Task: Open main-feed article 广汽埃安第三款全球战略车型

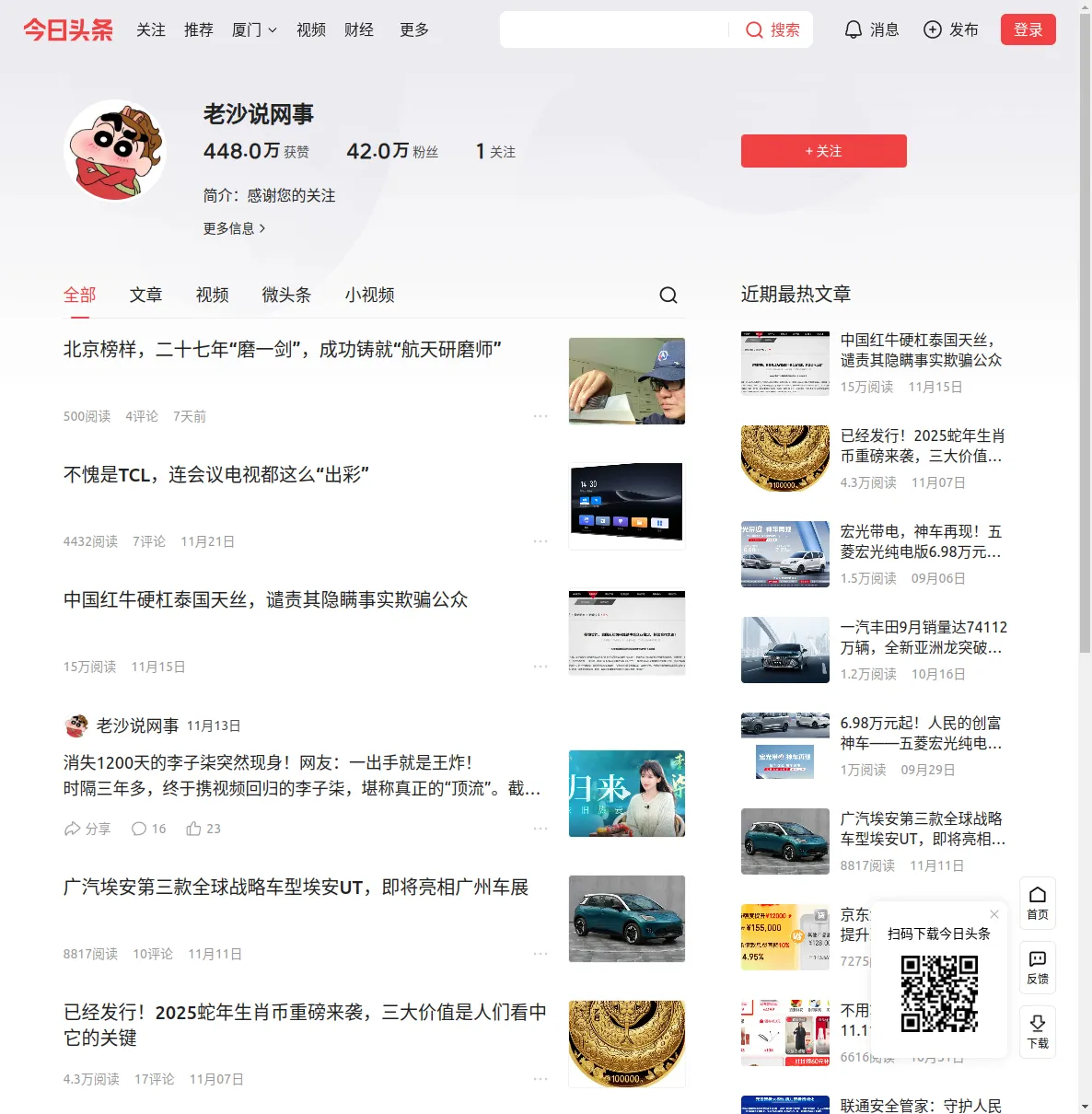Action: tap(296, 888)
